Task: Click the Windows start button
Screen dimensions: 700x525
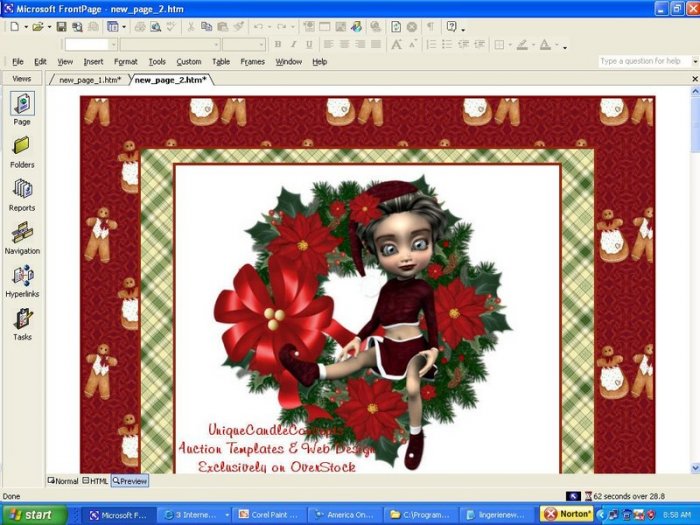Action: click(34, 515)
